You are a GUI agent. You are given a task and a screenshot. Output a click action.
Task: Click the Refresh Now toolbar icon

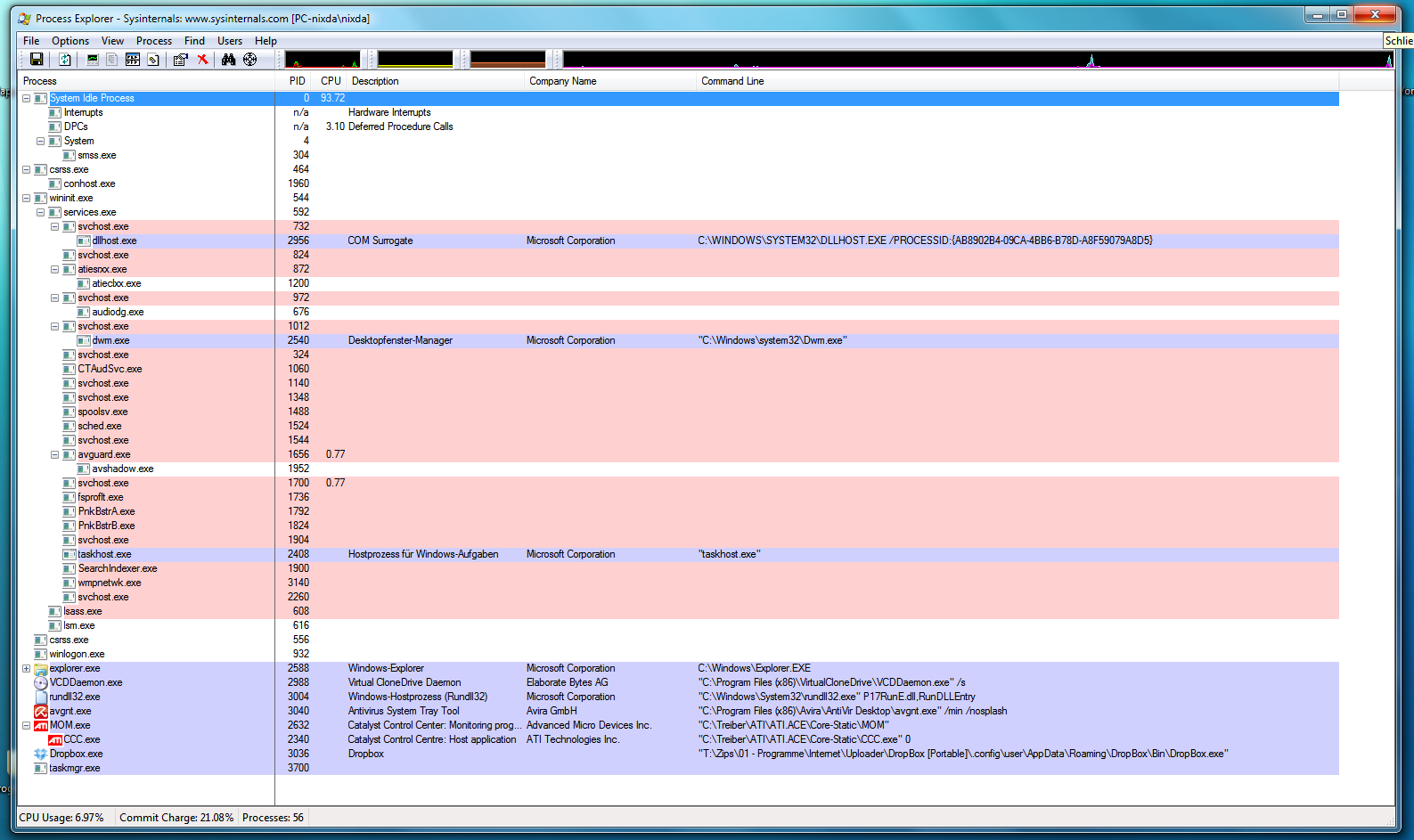pyautogui.click(x=65, y=60)
